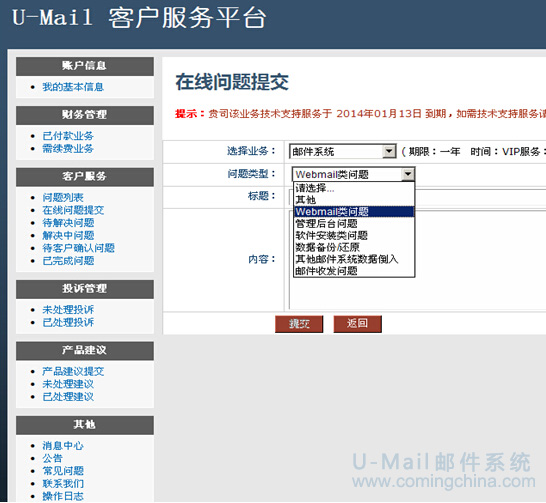Select highlighted Webmail类问题 option
The height and width of the screenshot is (503, 546).
pyautogui.click(x=354, y=212)
